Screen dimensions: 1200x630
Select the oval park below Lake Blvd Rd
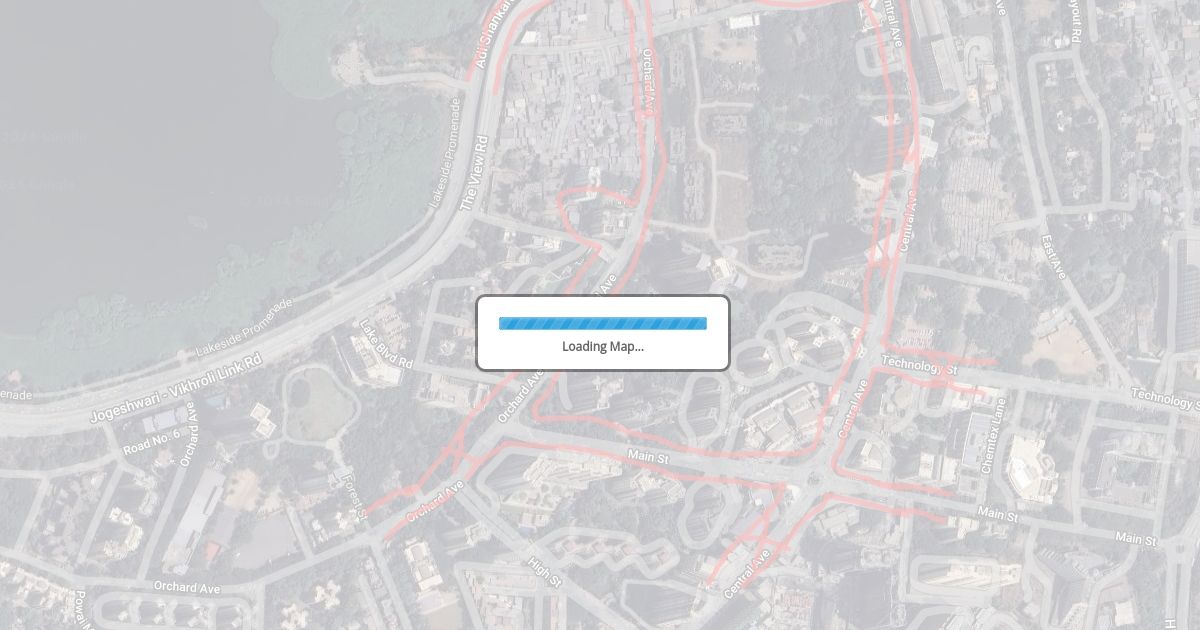318,403
